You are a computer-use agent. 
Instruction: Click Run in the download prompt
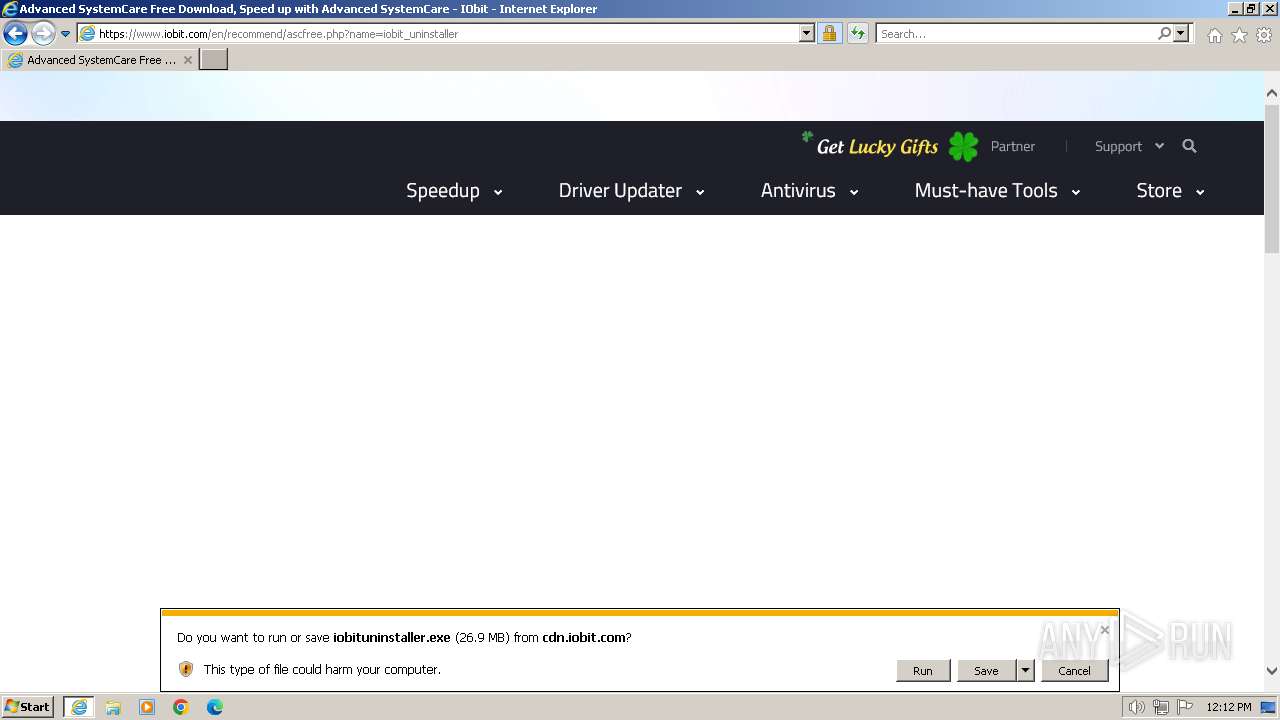[923, 671]
